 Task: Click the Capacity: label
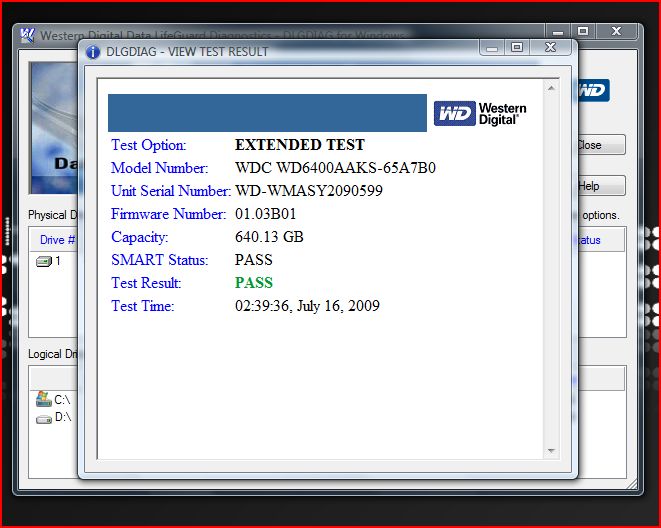[140, 237]
